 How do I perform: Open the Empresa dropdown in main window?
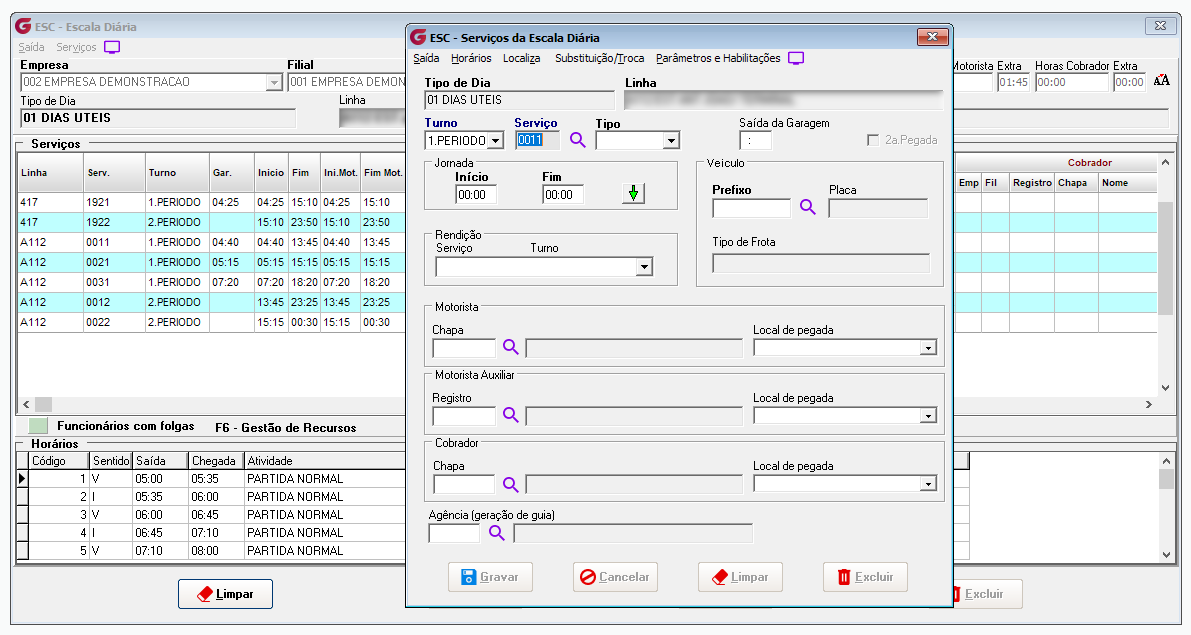(x=274, y=82)
